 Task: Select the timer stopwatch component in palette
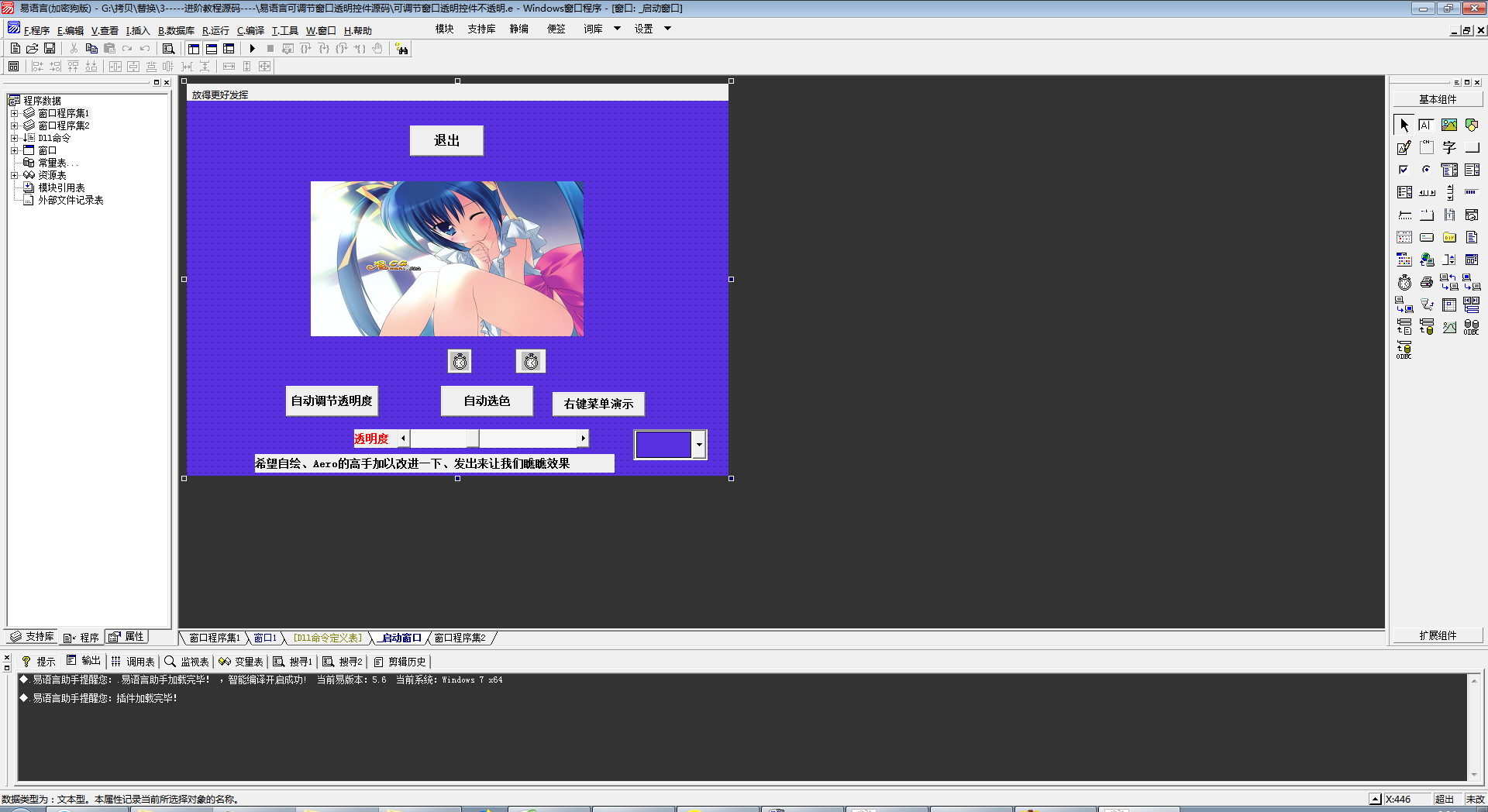(1404, 282)
